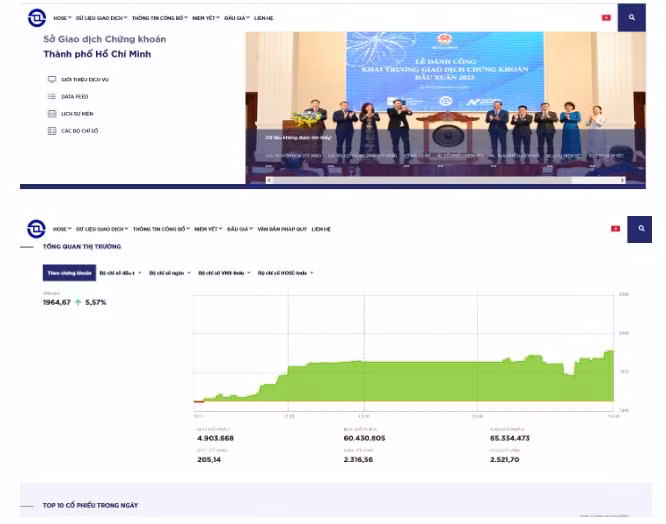Viewport: 666px width, 524px height.
Task: Click the HOSE logo in top header
Action: tap(37, 18)
